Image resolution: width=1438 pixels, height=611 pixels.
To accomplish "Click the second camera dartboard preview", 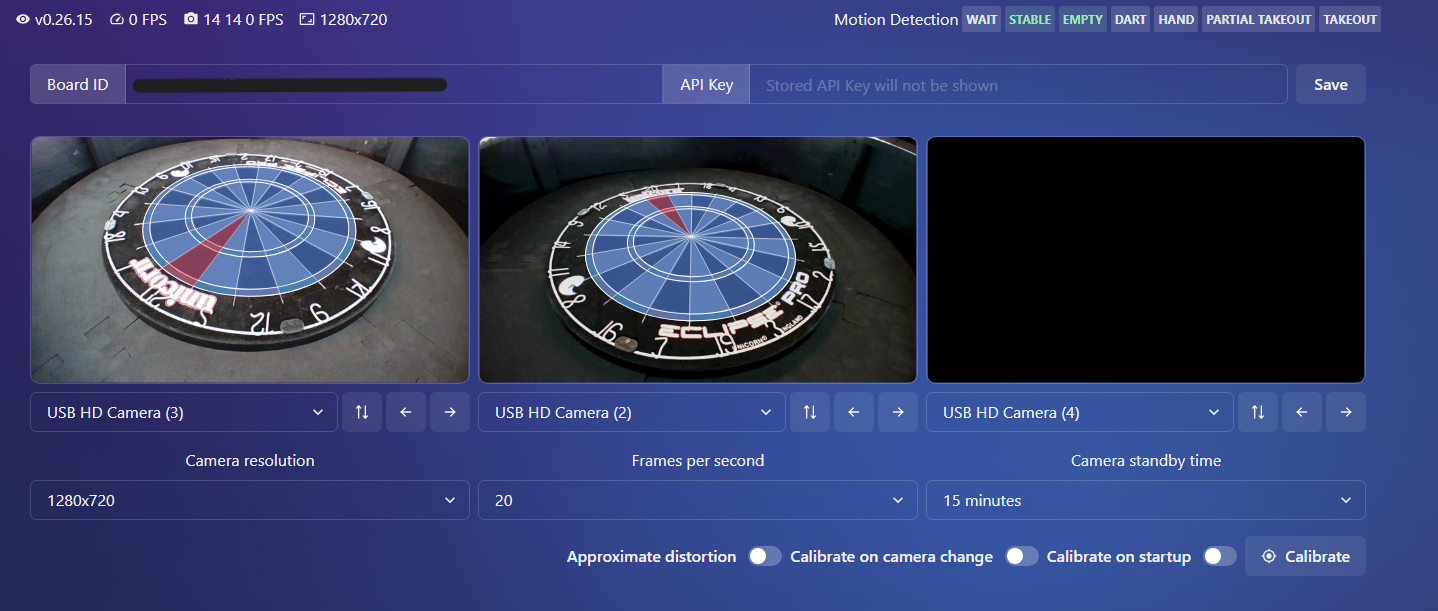I will pos(698,260).
